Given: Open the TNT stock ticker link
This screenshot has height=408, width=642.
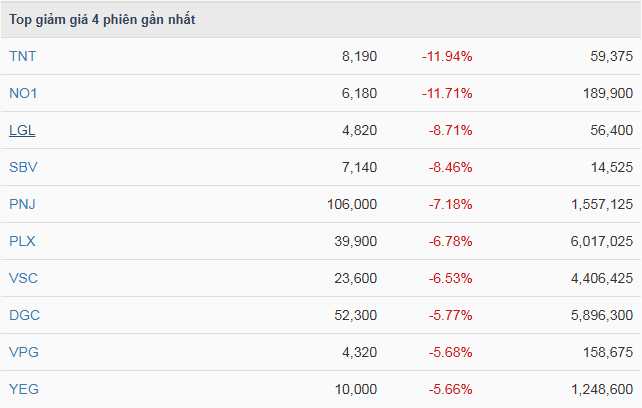Looking at the screenshot, I should click(x=22, y=56).
